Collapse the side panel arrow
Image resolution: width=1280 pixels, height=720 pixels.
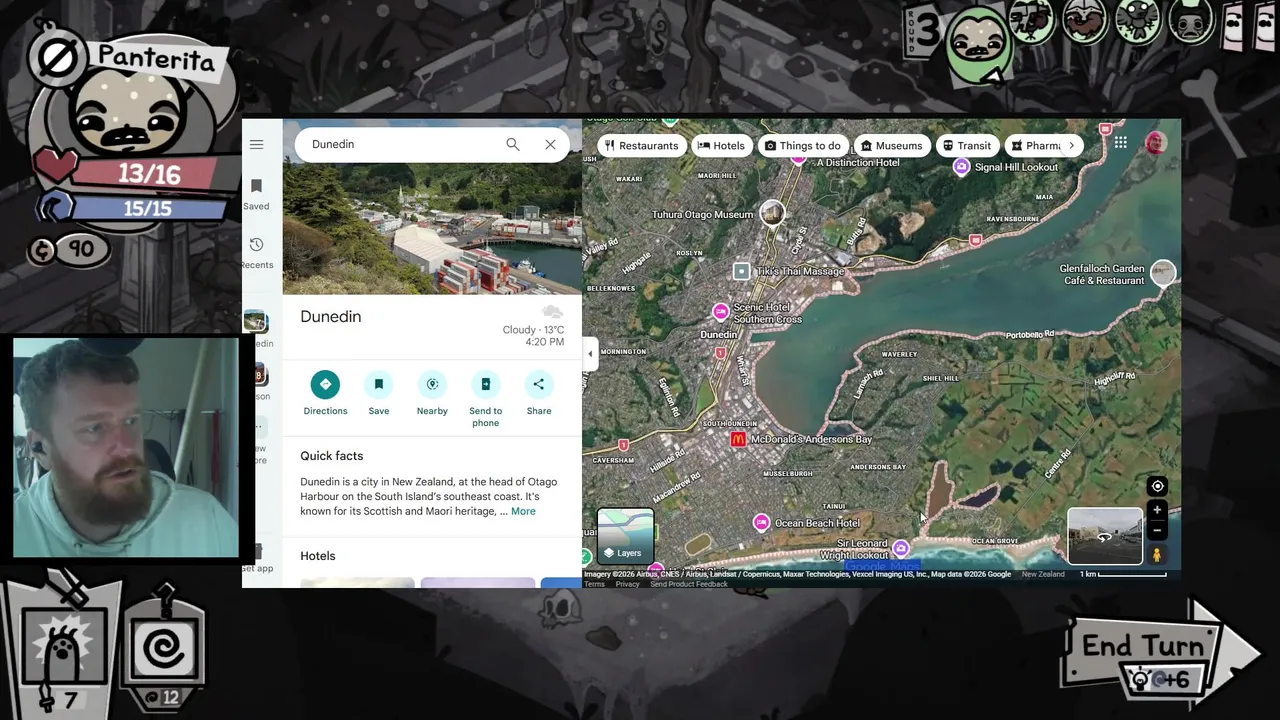tap(590, 353)
